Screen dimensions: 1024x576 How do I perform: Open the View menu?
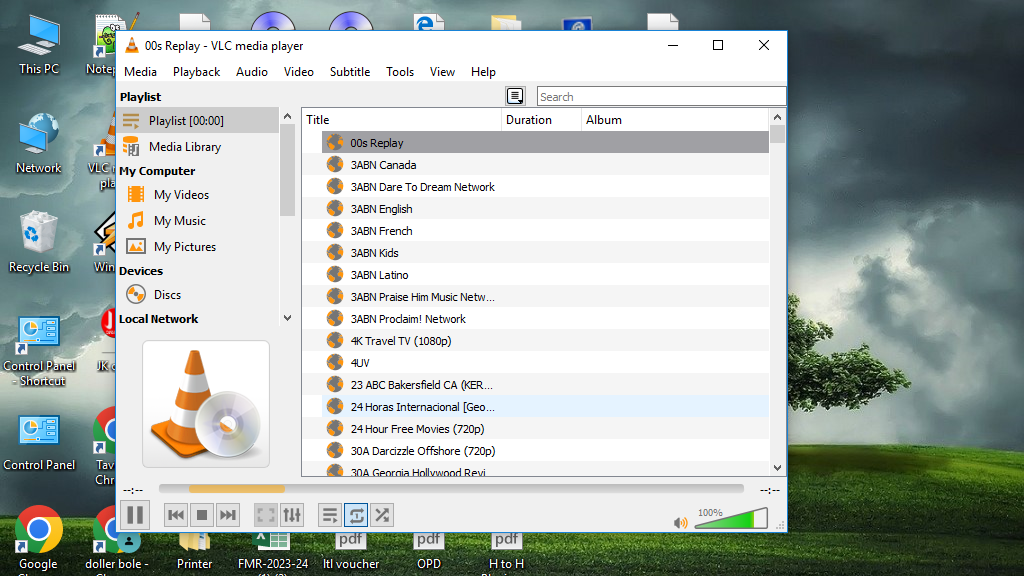coord(442,72)
